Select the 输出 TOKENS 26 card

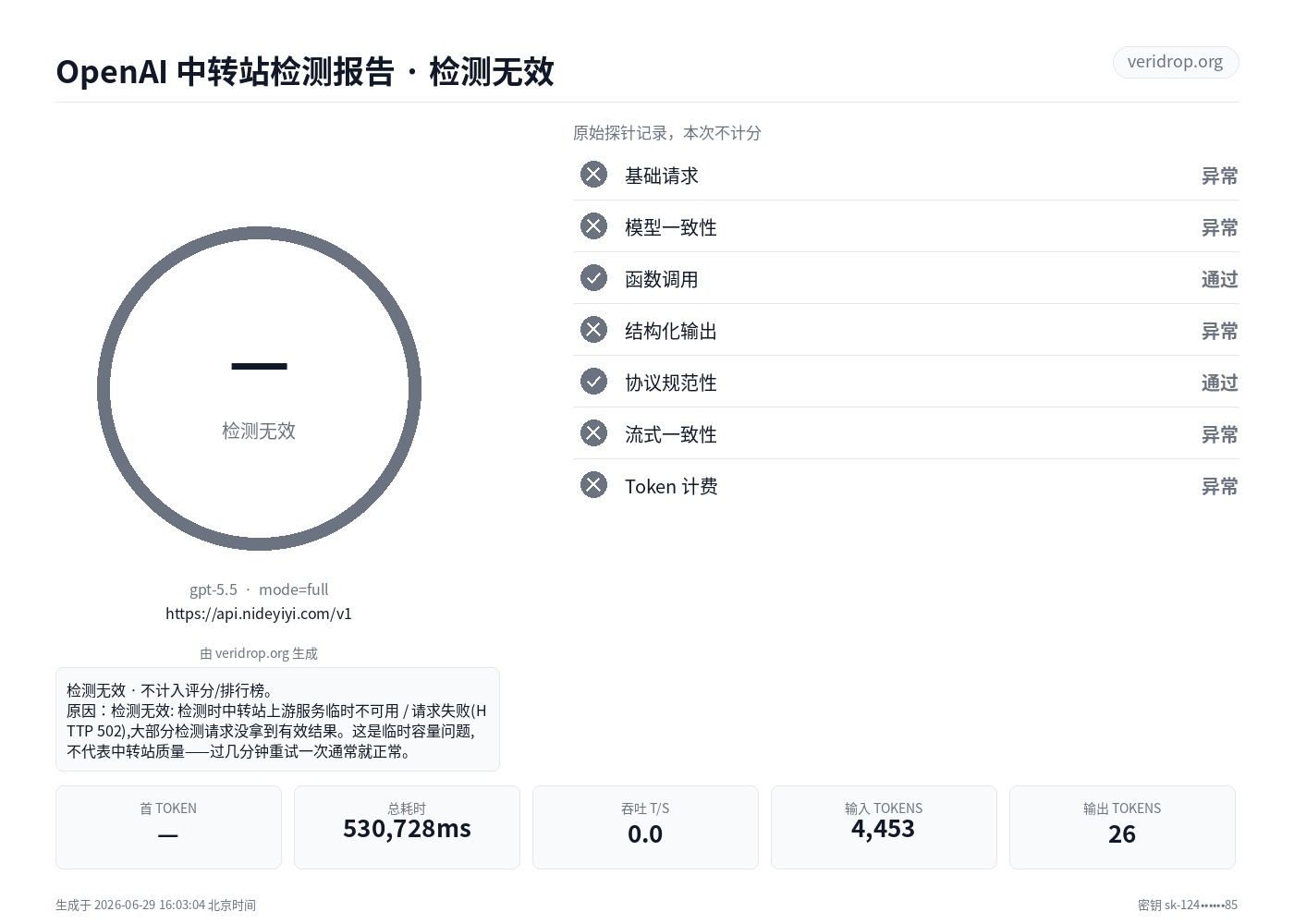(1122, 827)
